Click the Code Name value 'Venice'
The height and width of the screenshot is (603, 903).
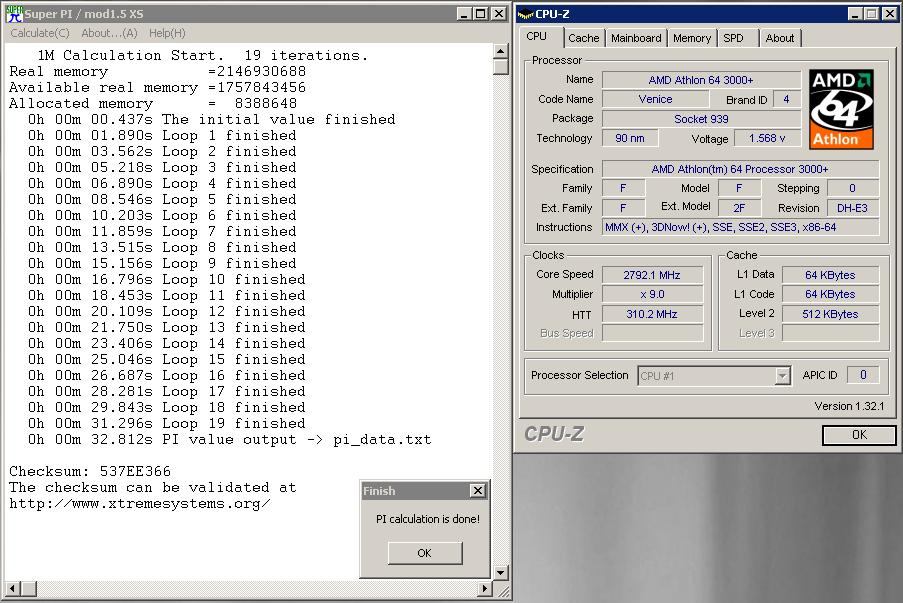655,99
